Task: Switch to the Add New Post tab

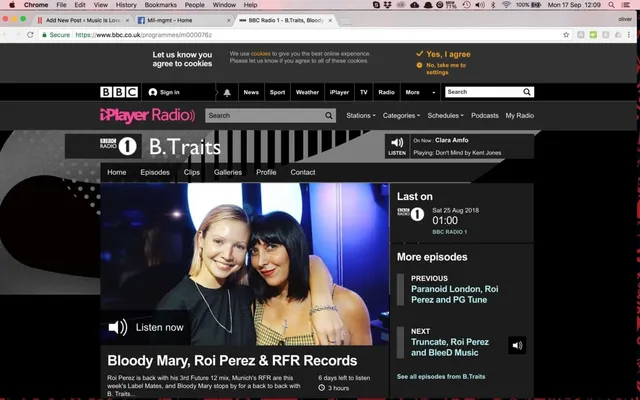Action: 82,20
